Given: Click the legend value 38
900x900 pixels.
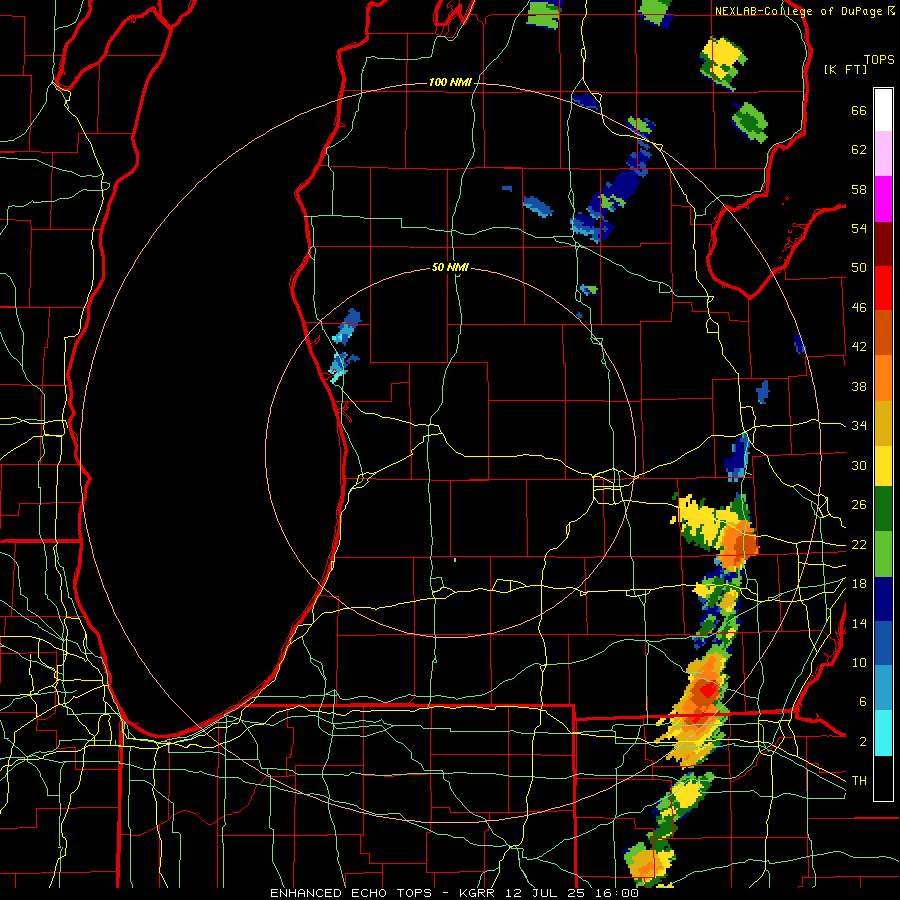Looking at the screenshot, I should 859,386.
